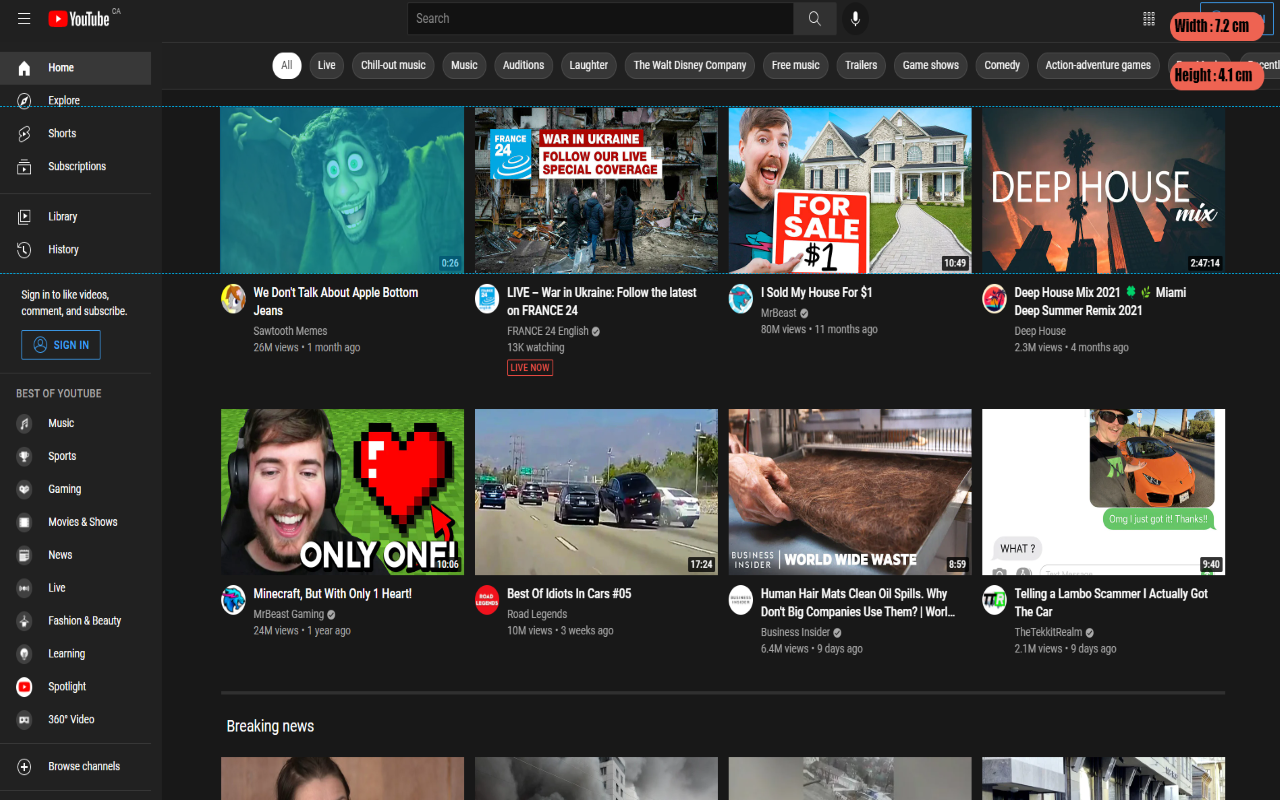Play the highway cars thumbnail
The image size is (1280, 800).
596,491
